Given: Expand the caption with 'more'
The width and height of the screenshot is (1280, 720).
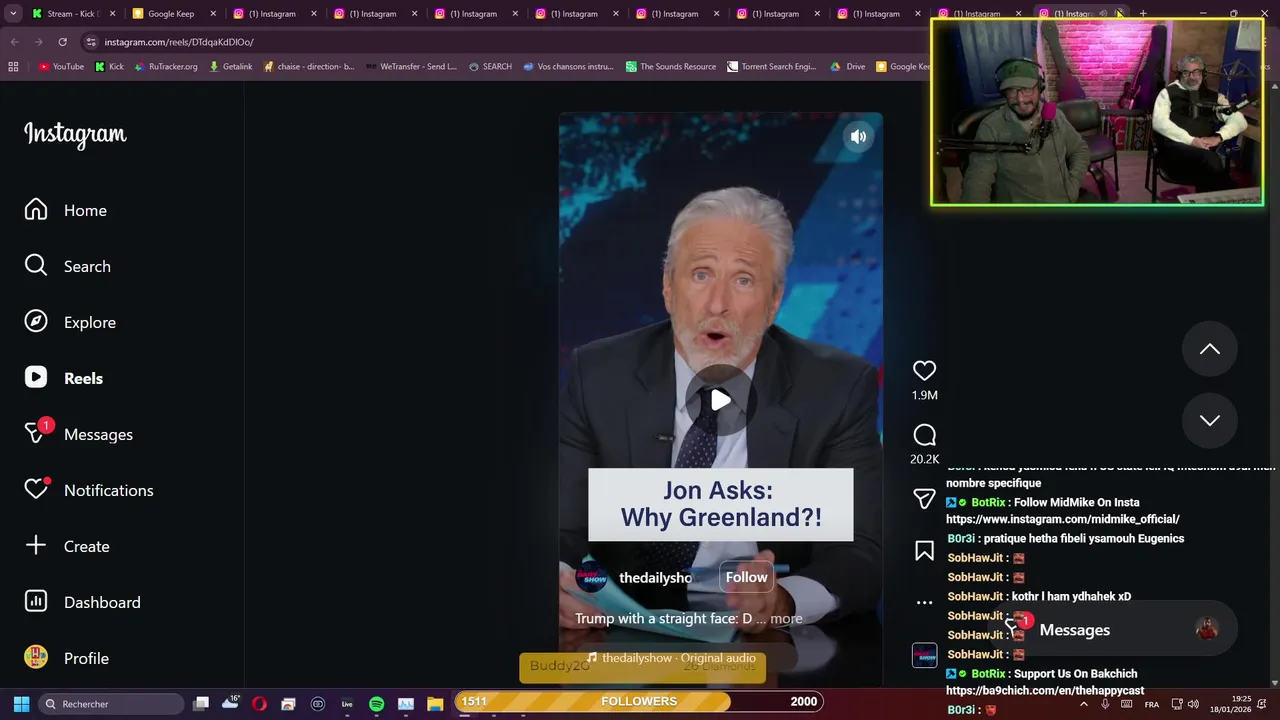Looking at the screenshot, I should [786, 618].
